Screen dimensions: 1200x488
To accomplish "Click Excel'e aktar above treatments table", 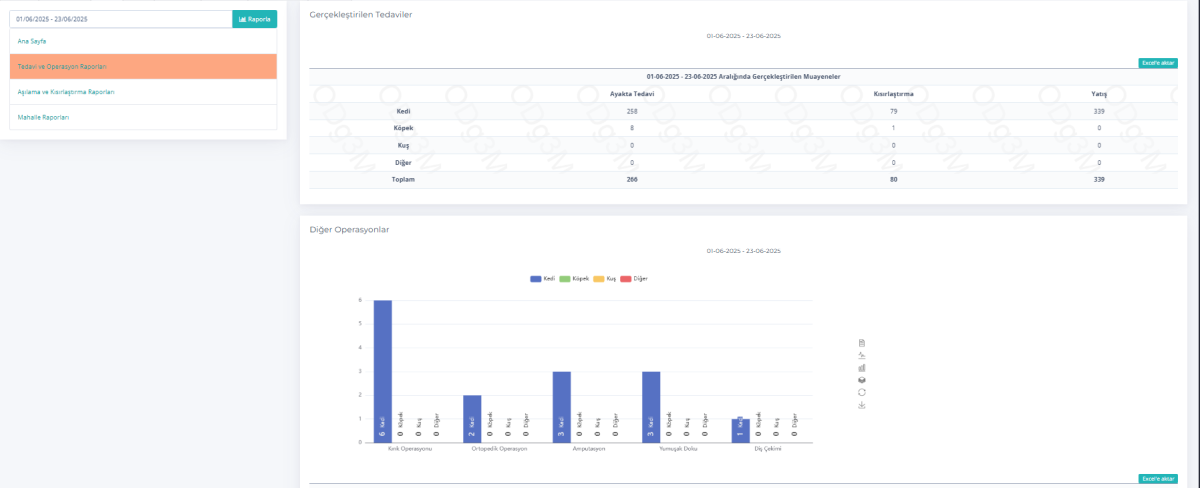I will coord(1157,63).
